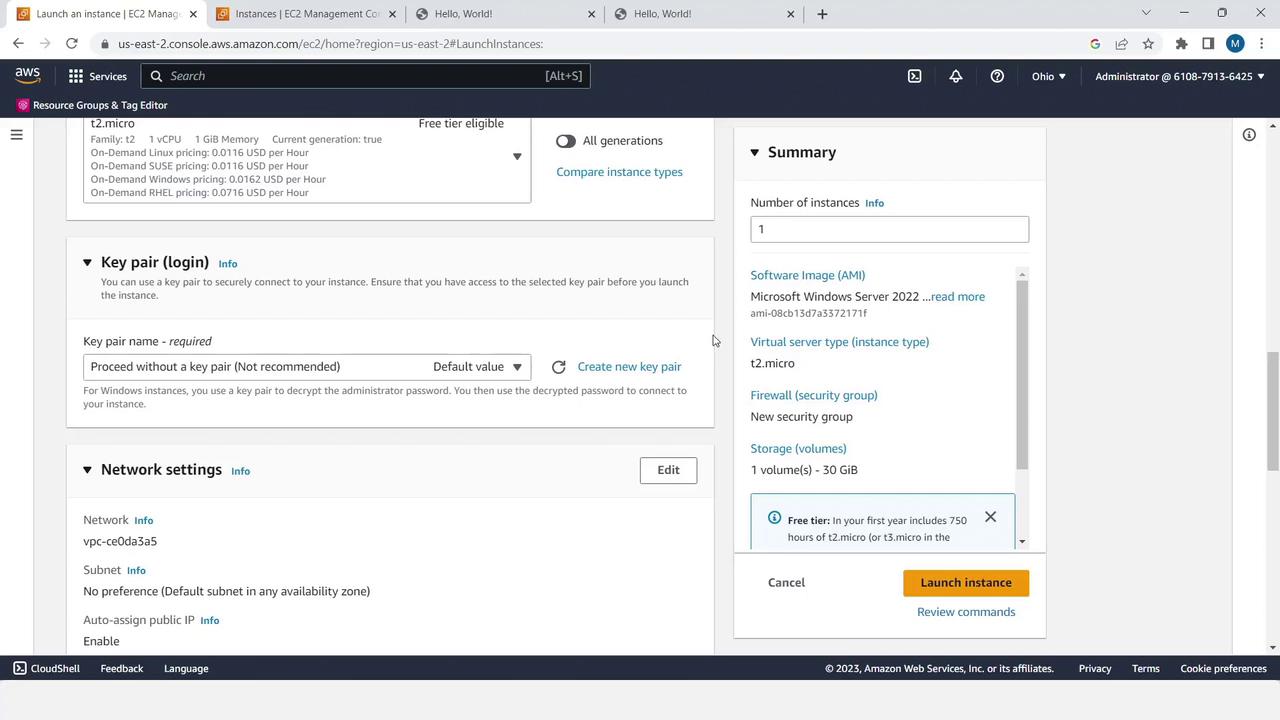
Task: Open the Services grid menu
Action: 76,76
